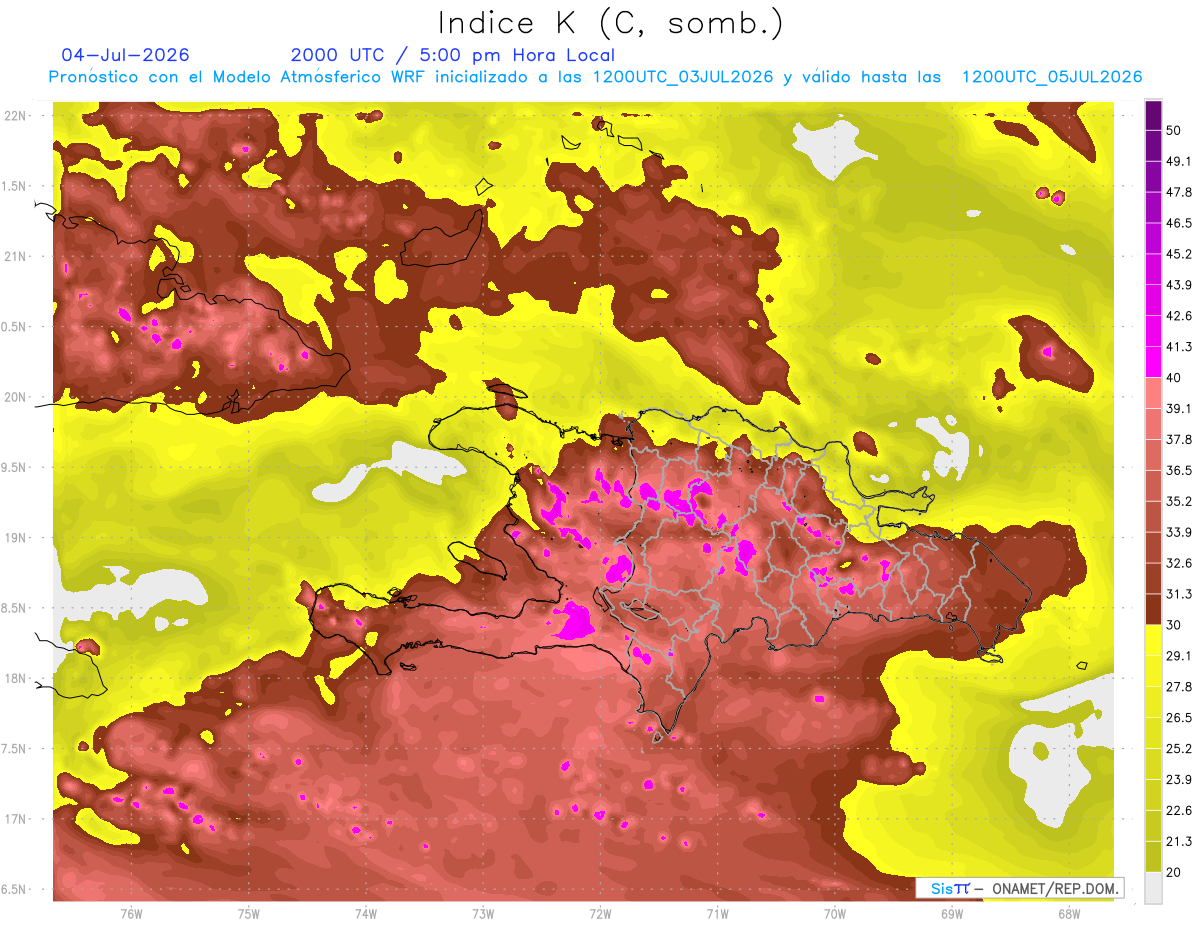Click the colorbar label "50"

[1175, 130]
